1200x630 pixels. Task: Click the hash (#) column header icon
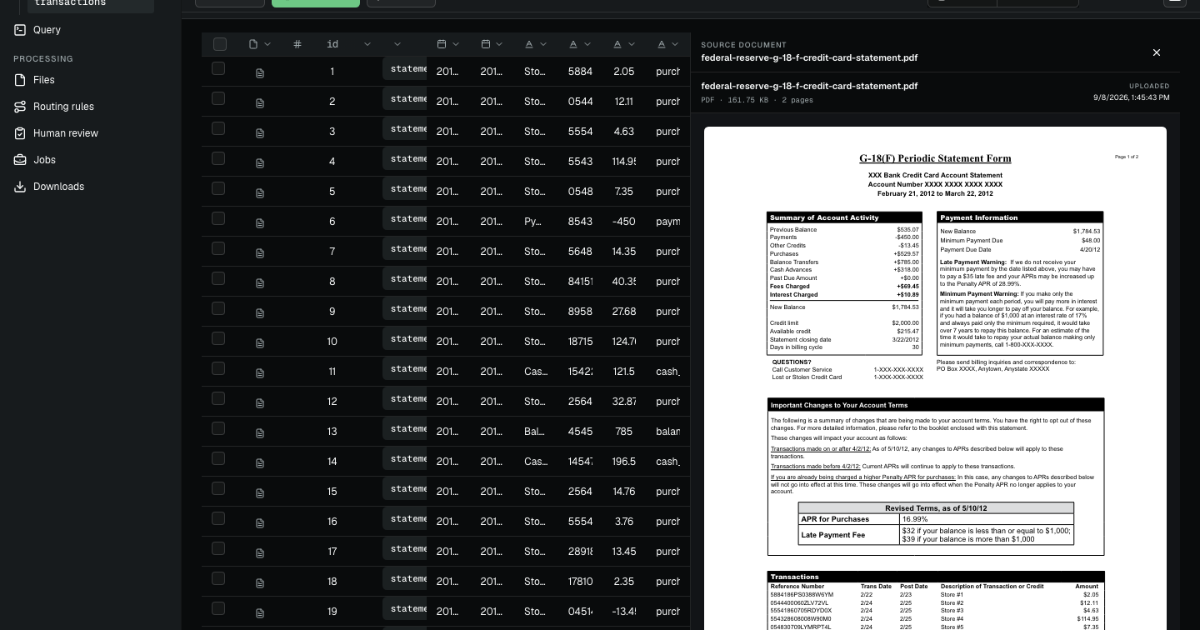click(297, 44)
